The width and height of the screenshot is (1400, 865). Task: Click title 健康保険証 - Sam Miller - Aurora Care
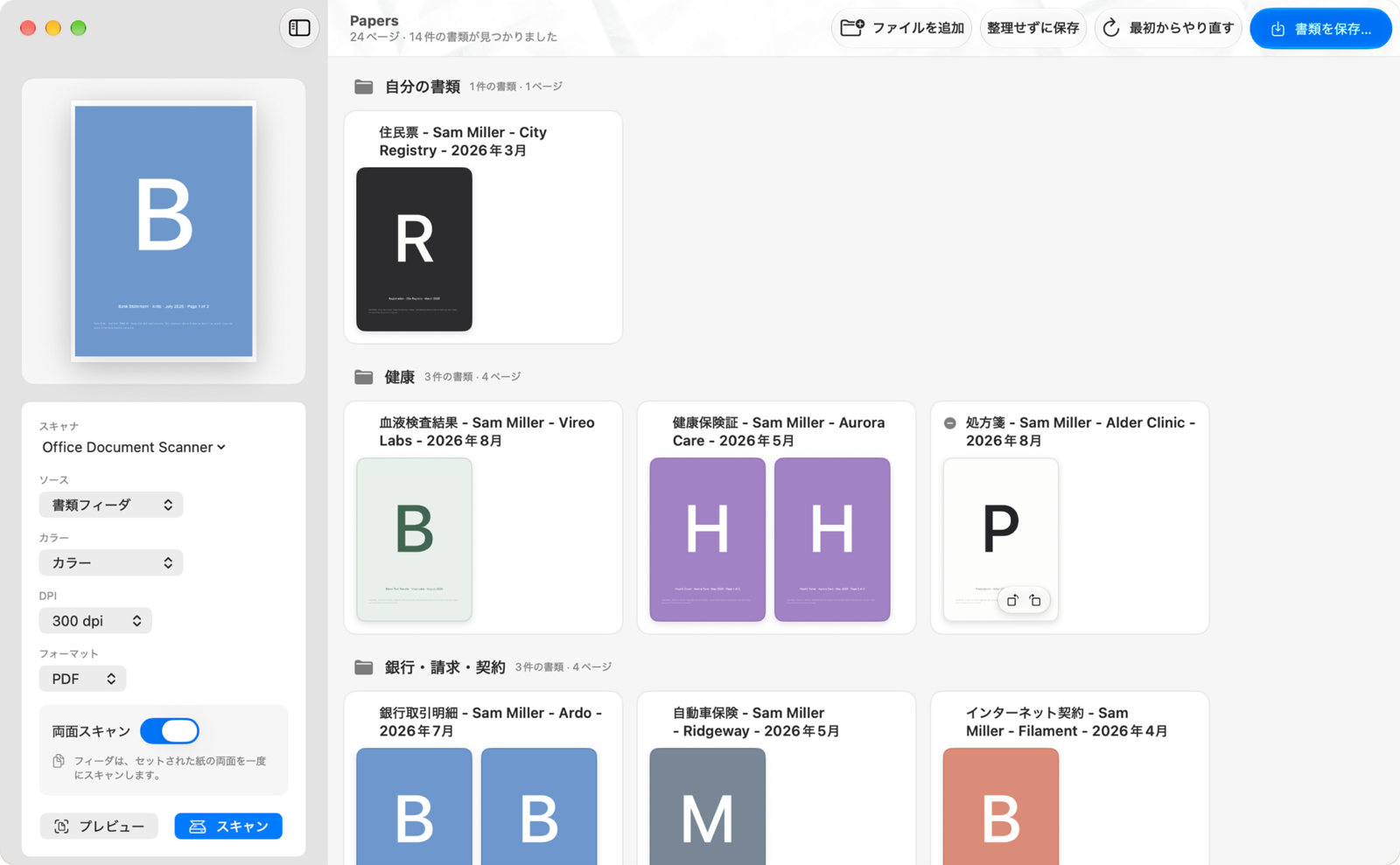pyautogui.click(x=779, y=432)
